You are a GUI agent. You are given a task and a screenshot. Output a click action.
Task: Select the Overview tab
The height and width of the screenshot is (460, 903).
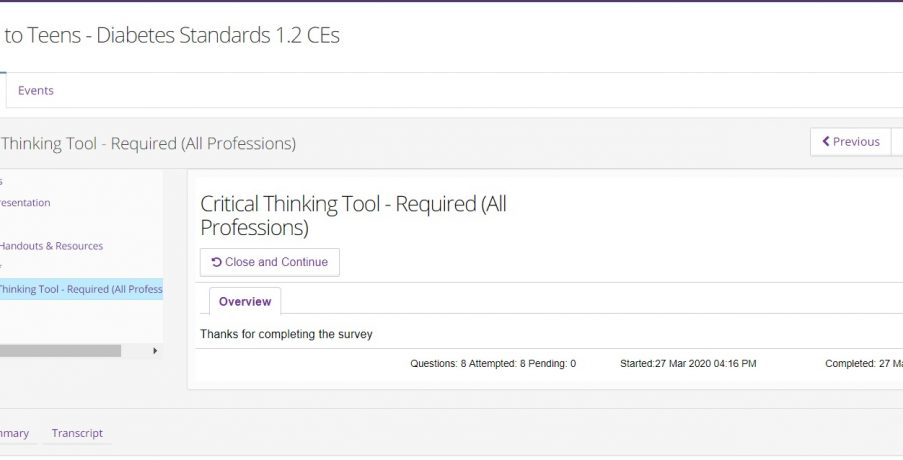245,301
